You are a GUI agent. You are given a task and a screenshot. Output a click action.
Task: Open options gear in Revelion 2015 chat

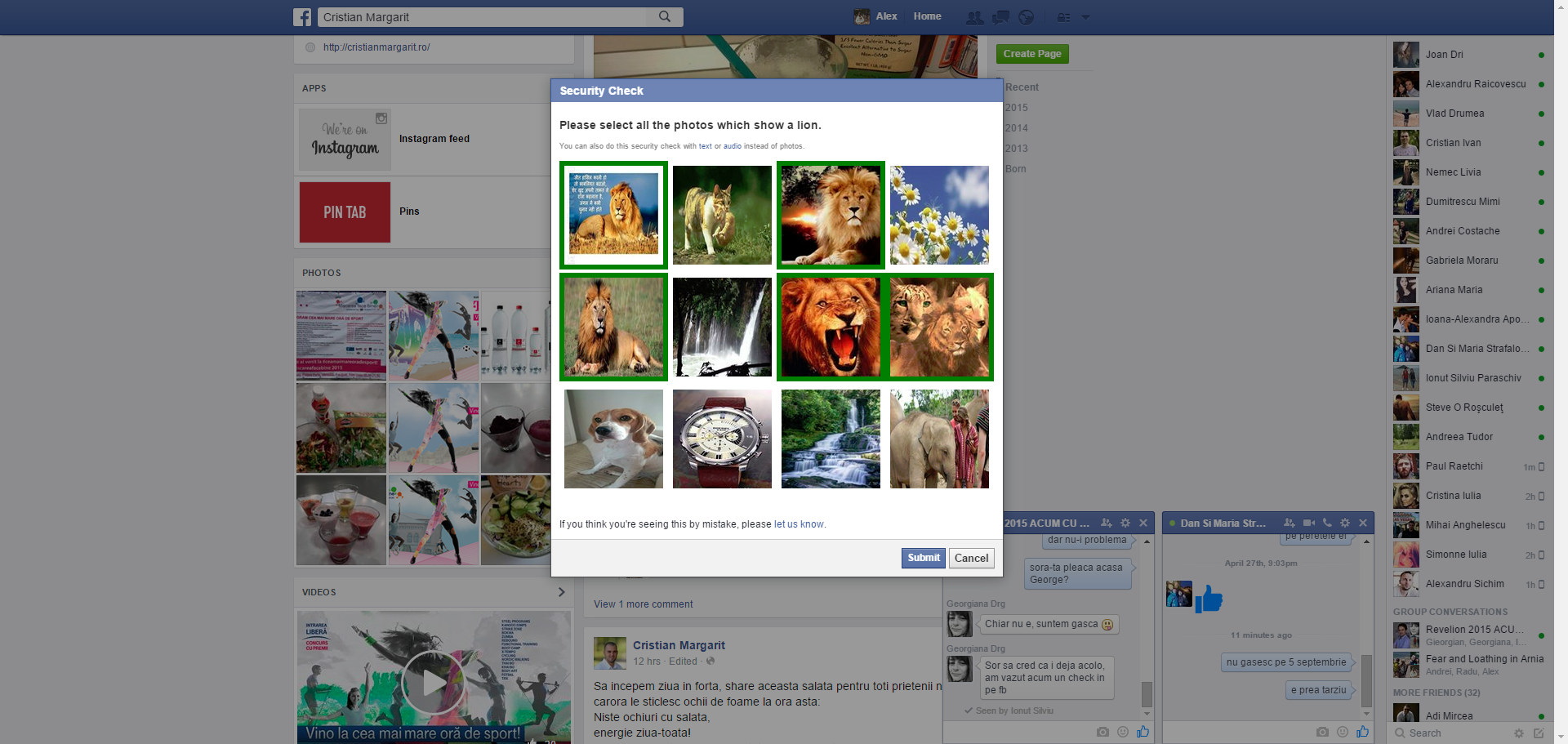tap(1125, 523)
